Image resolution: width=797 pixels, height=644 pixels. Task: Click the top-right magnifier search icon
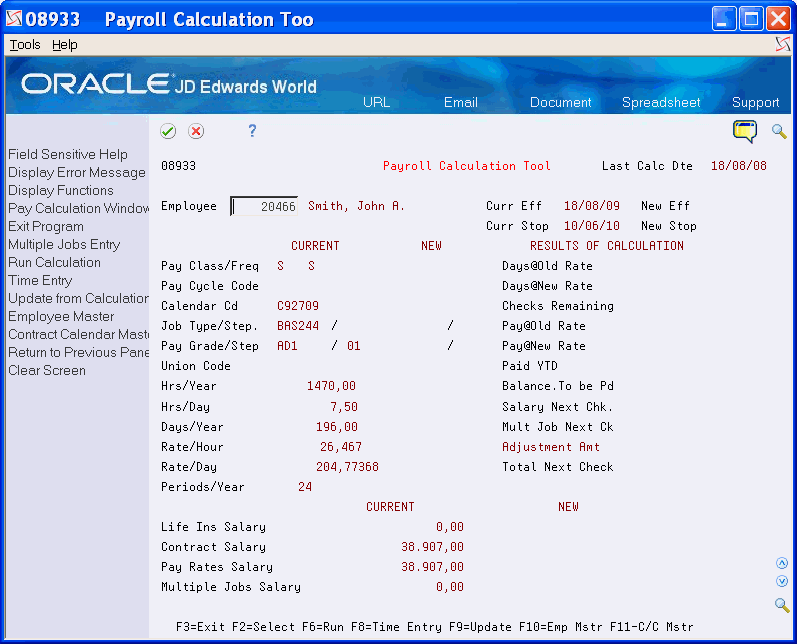(779, 131)
